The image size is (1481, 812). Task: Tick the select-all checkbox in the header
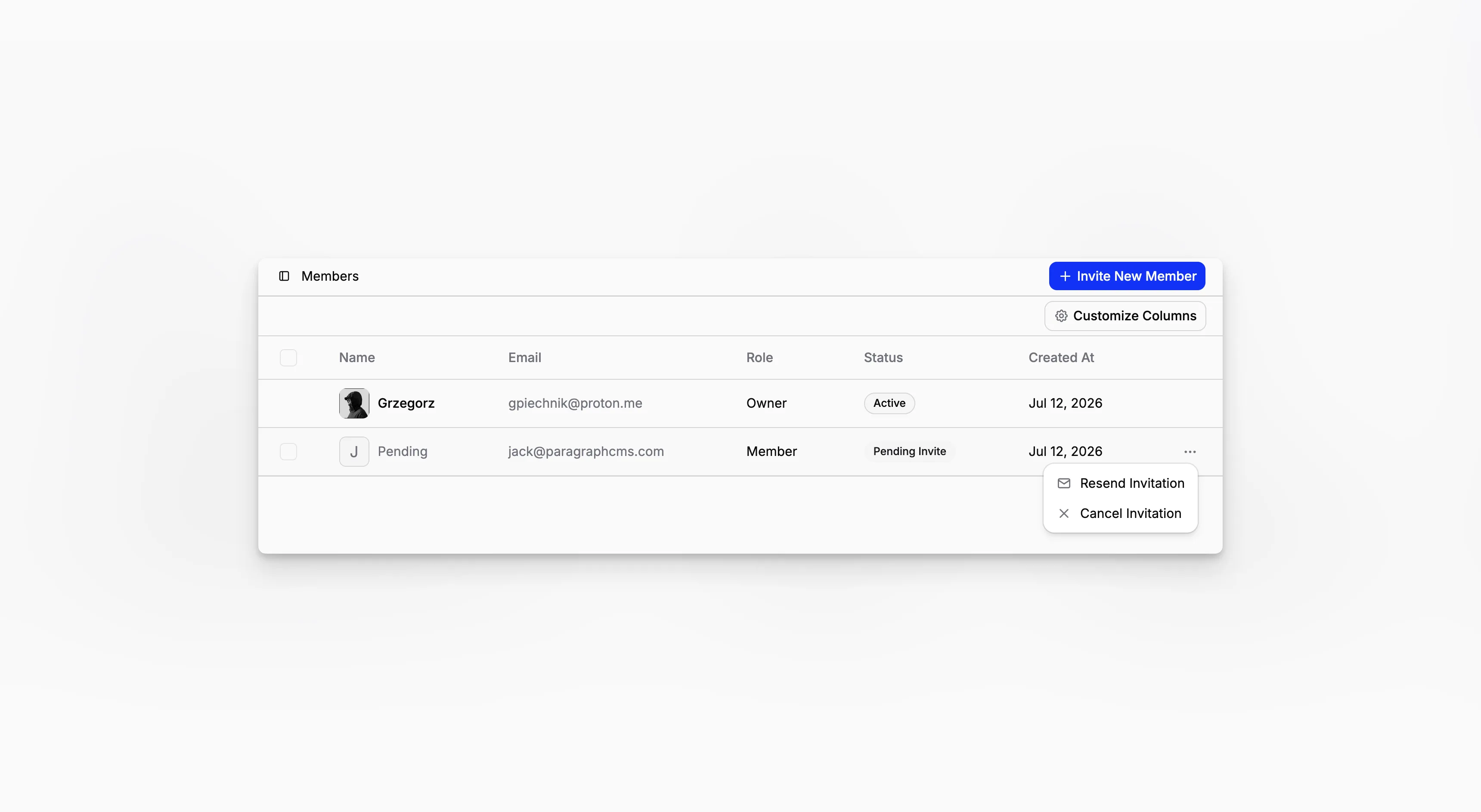(288, 358)
